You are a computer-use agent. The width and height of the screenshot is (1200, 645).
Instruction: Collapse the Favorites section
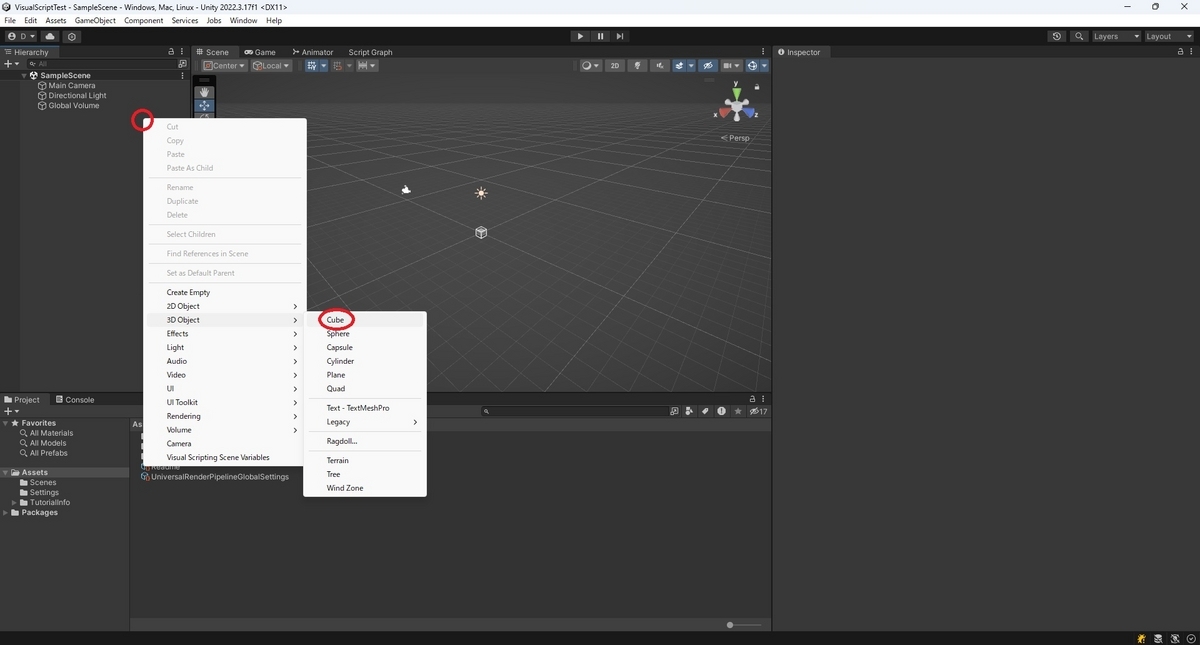(6, 423)
